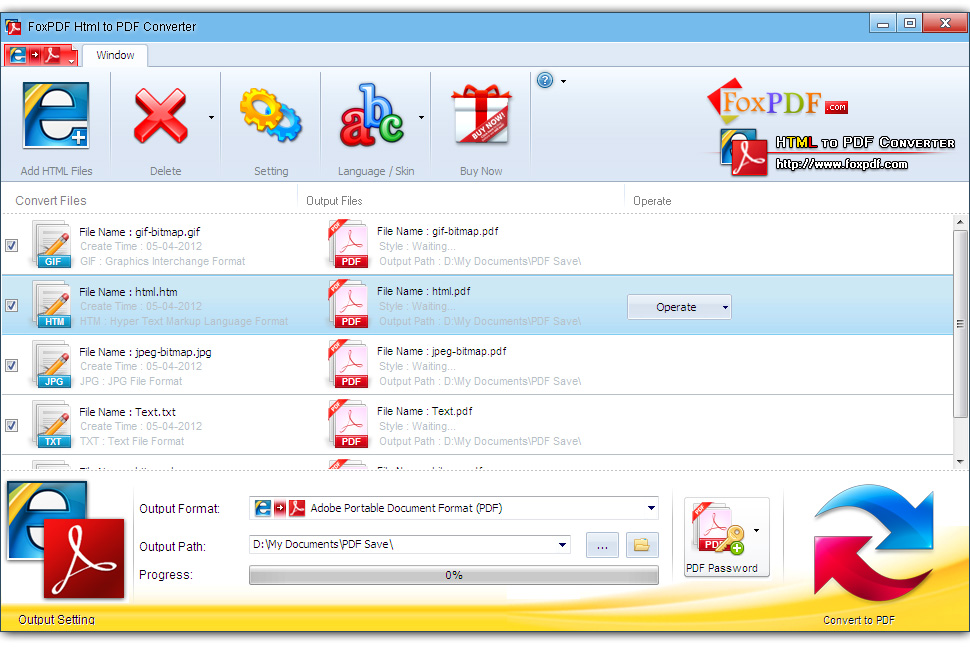Click 'GIF : Graphics Interchange Format' text

coord(163,261)
